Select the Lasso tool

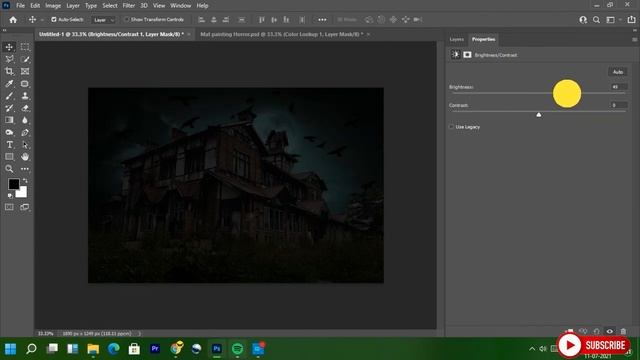(x=9, y=59)
